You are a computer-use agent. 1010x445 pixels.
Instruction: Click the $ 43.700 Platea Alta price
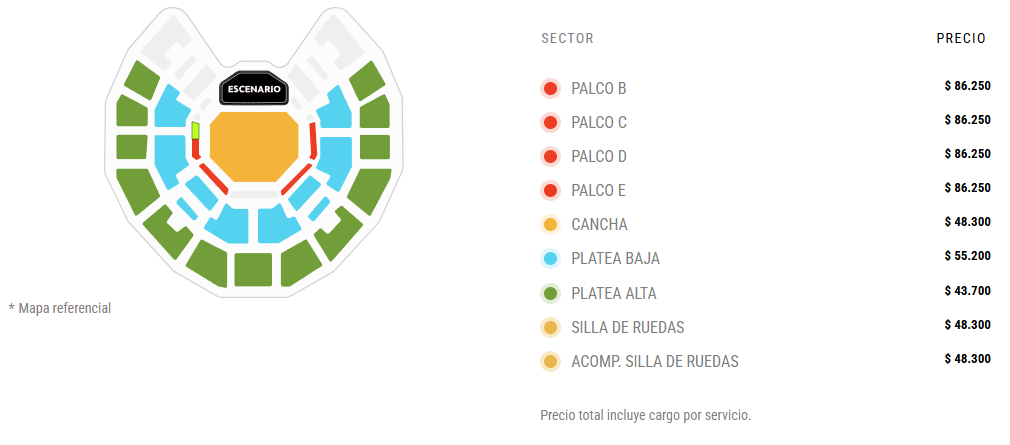[967, 290]
